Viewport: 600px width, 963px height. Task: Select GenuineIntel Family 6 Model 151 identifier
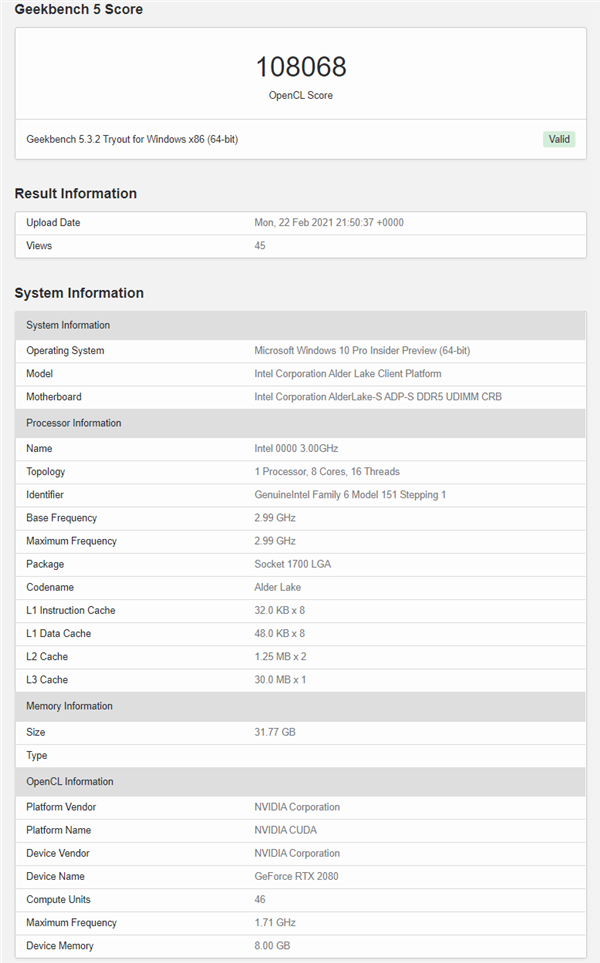pyautogui.click(x=350, y=495)
